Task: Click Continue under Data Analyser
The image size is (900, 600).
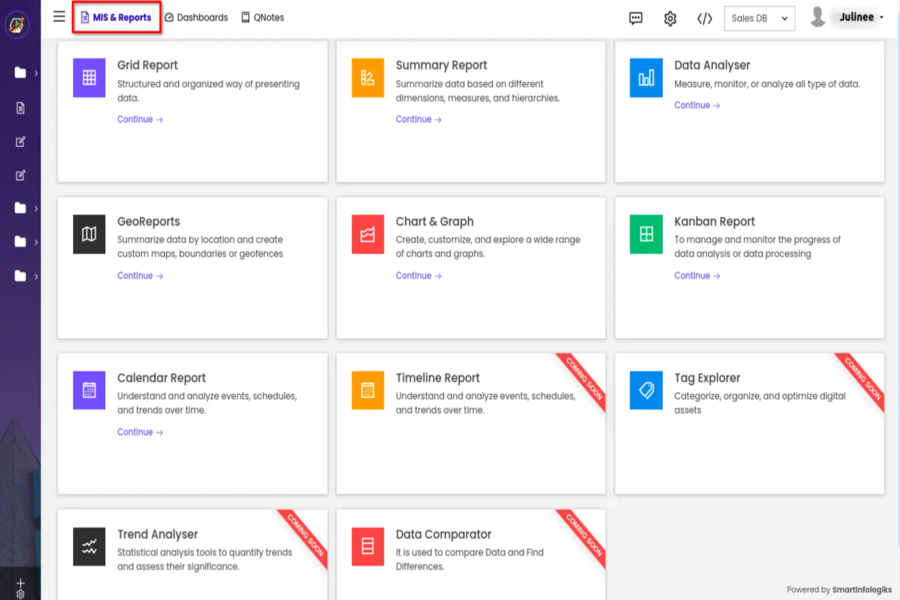Action: tap(697, 105)
